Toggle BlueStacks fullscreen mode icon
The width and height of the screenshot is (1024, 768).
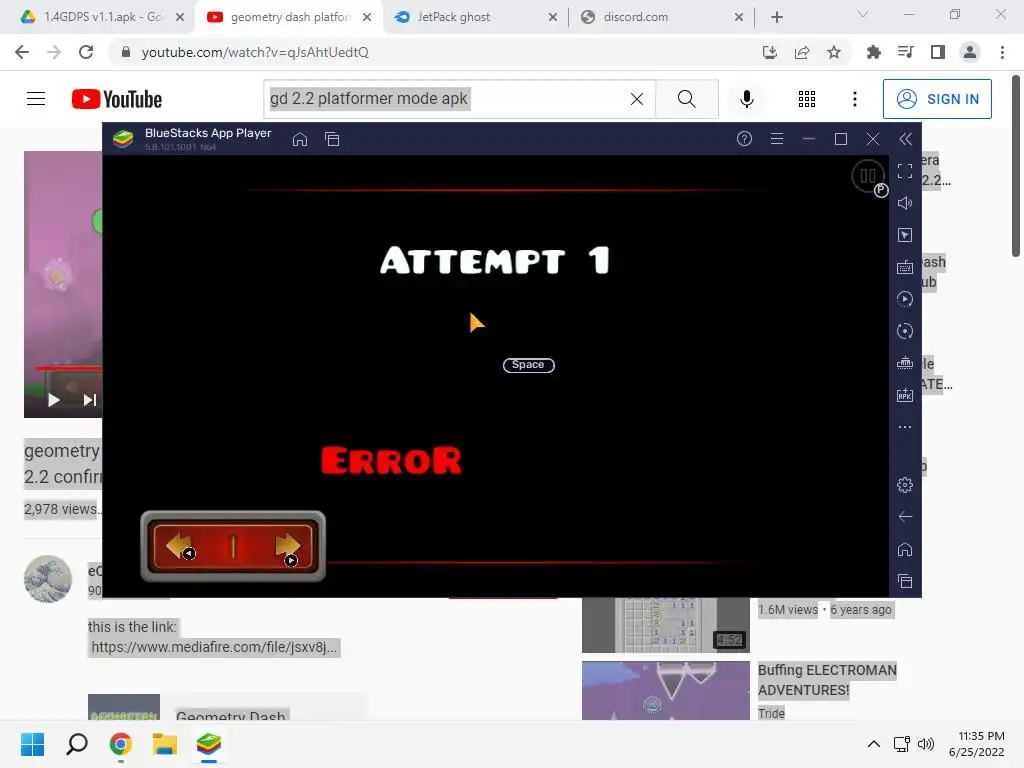(904, 171)
